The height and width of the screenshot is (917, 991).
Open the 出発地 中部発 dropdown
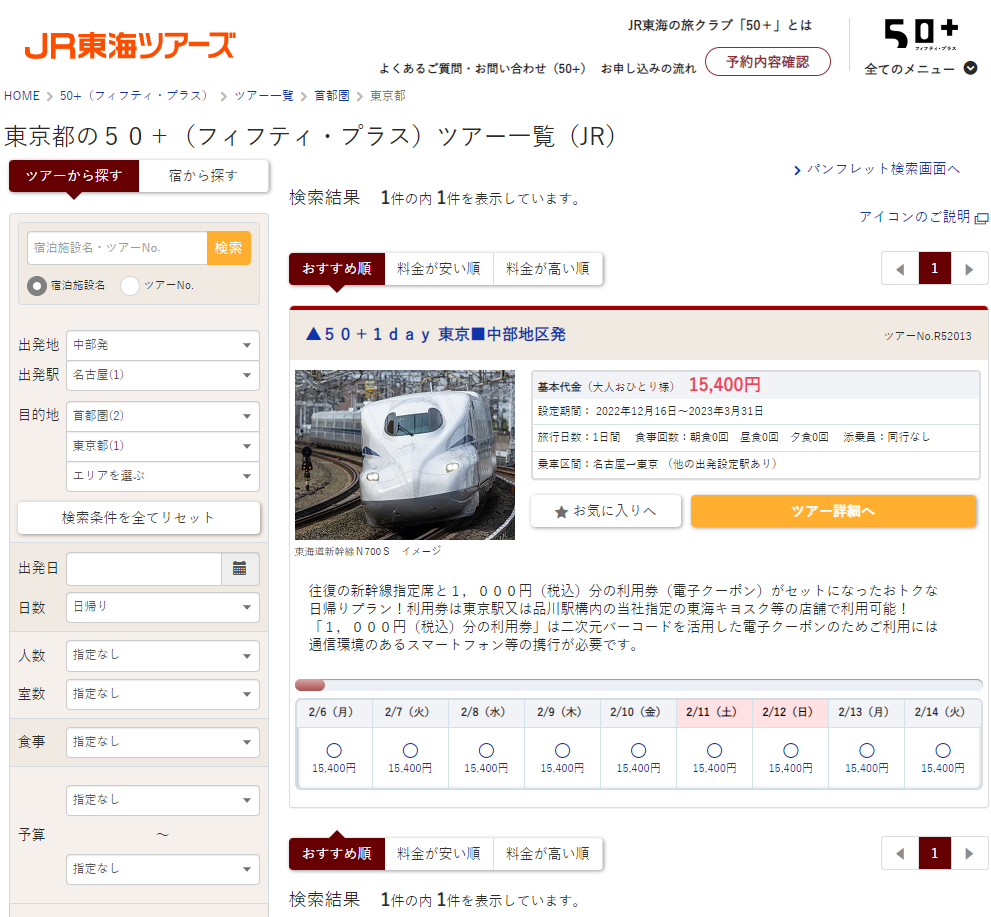pyautogui.click(x=163, y=345)
